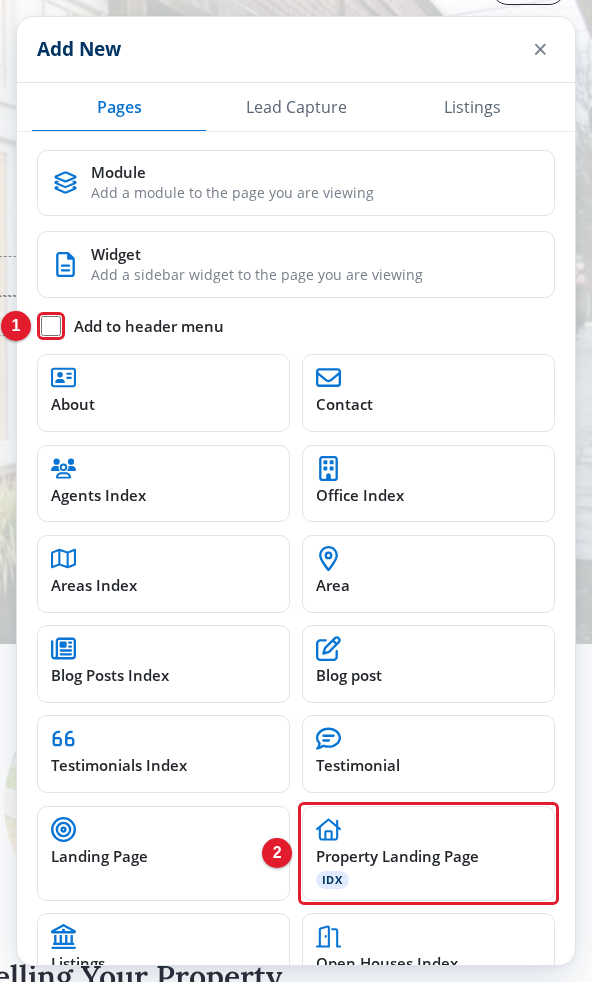Select the Testimonial card
The width and height of the screenshot is (592, 982).
pos(428,753)
